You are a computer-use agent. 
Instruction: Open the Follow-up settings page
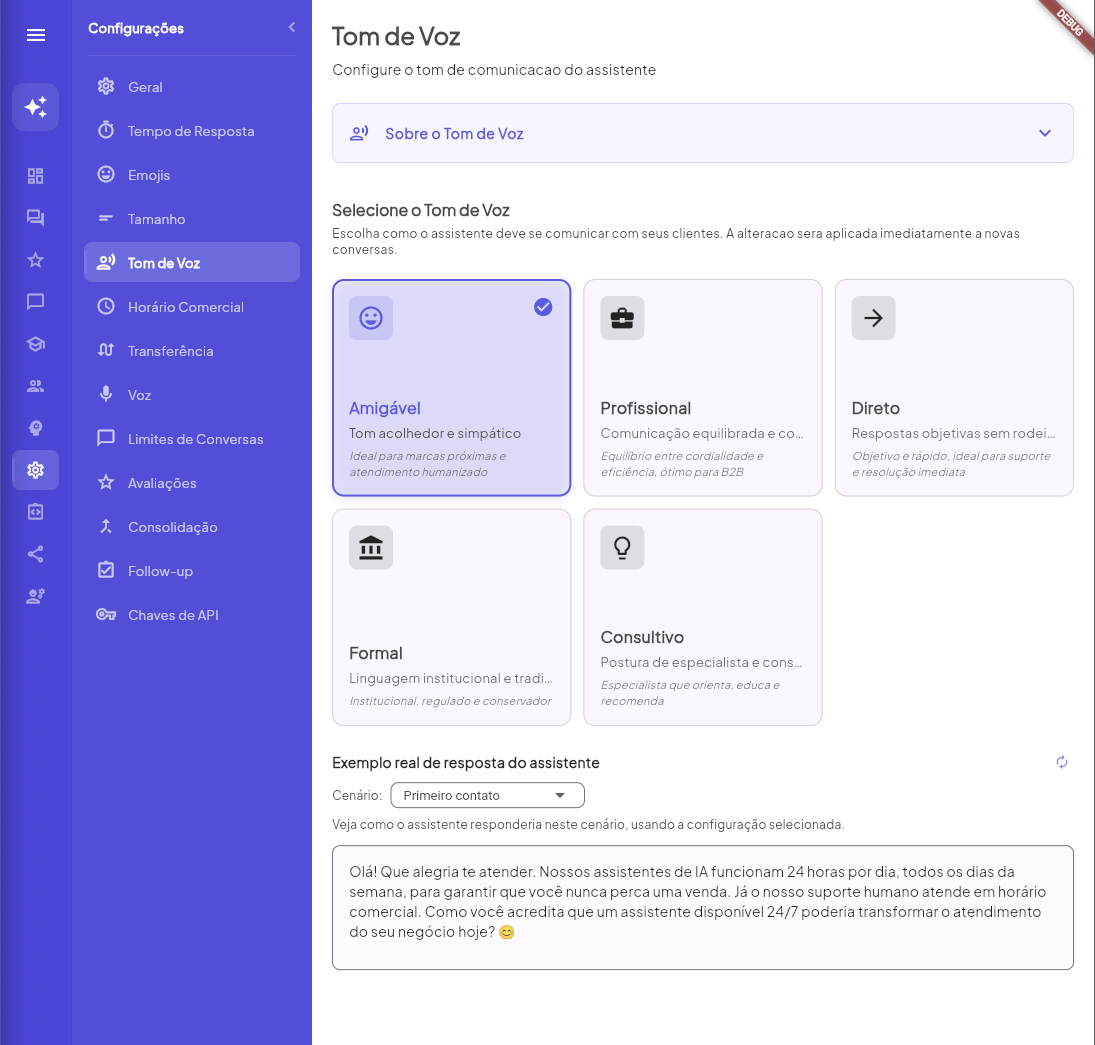[x=160, y=571]
